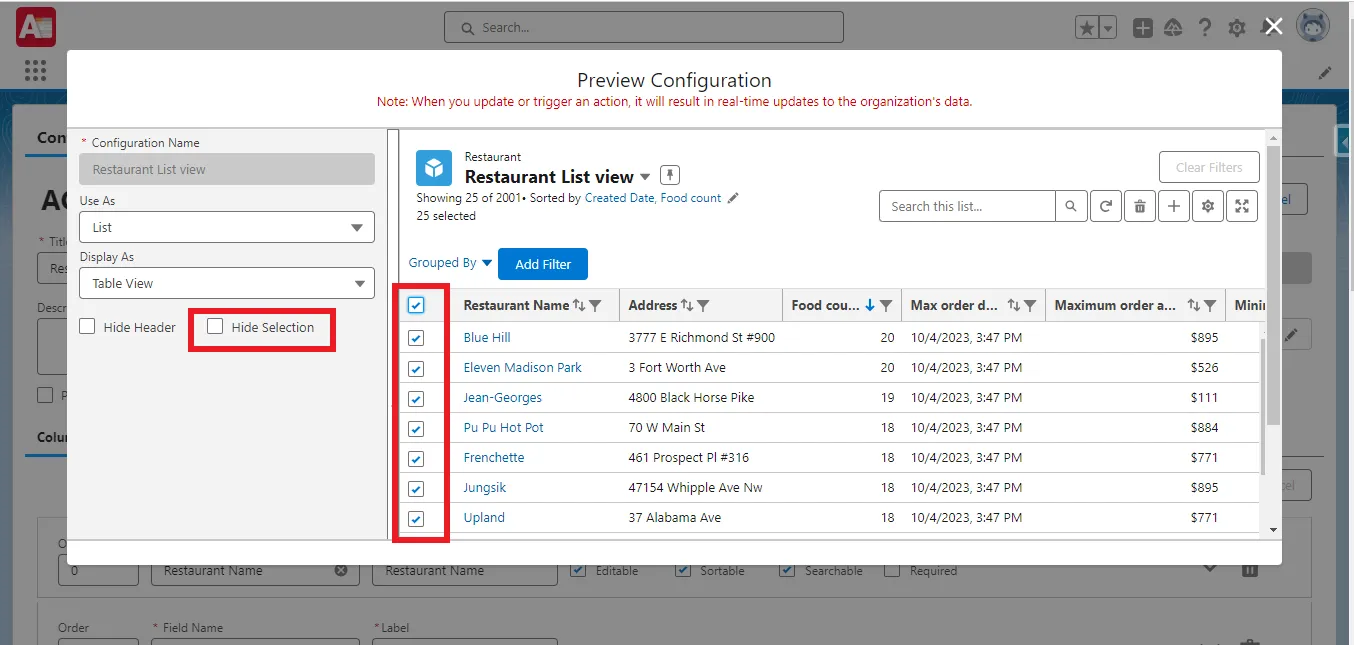Click the Search this list field
The height and width of the screenshot is (645, 1354).
click(x=966, y=206)
